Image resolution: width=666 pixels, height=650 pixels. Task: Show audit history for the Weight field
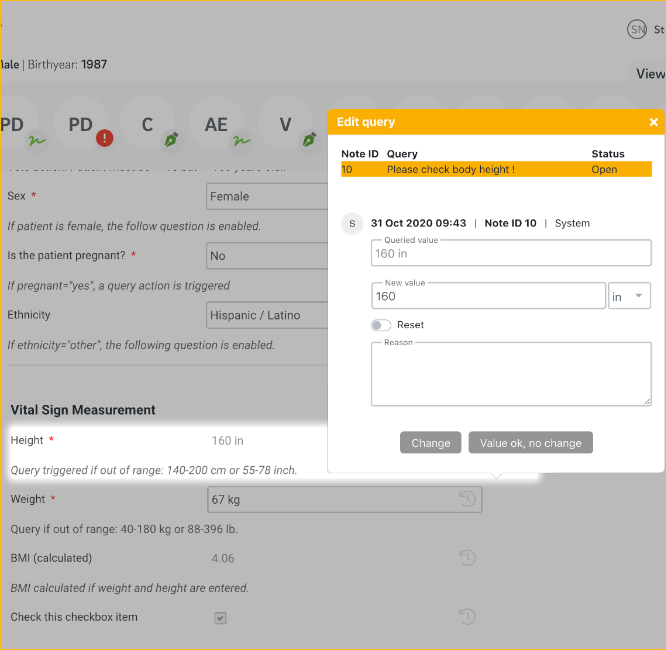click(467, 499)
